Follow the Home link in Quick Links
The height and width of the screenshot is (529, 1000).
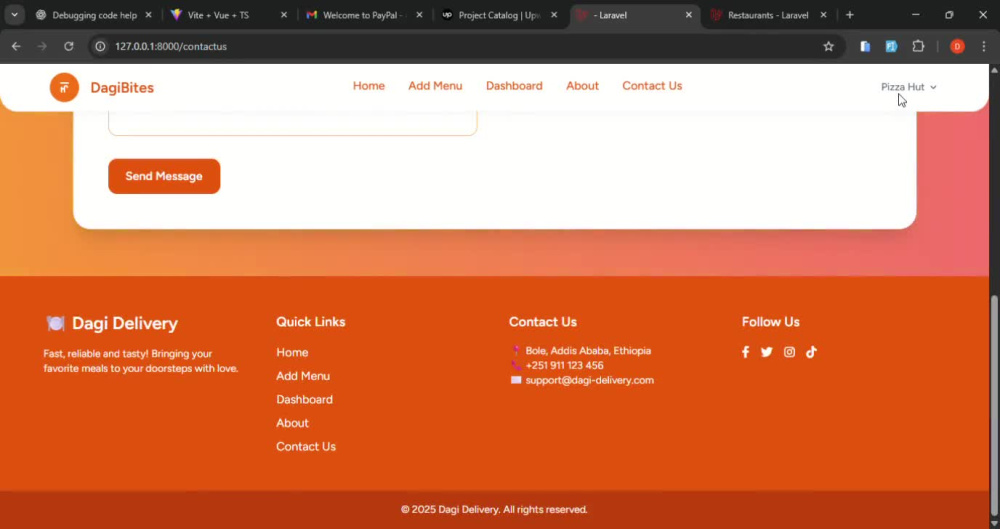coord(292,352)
